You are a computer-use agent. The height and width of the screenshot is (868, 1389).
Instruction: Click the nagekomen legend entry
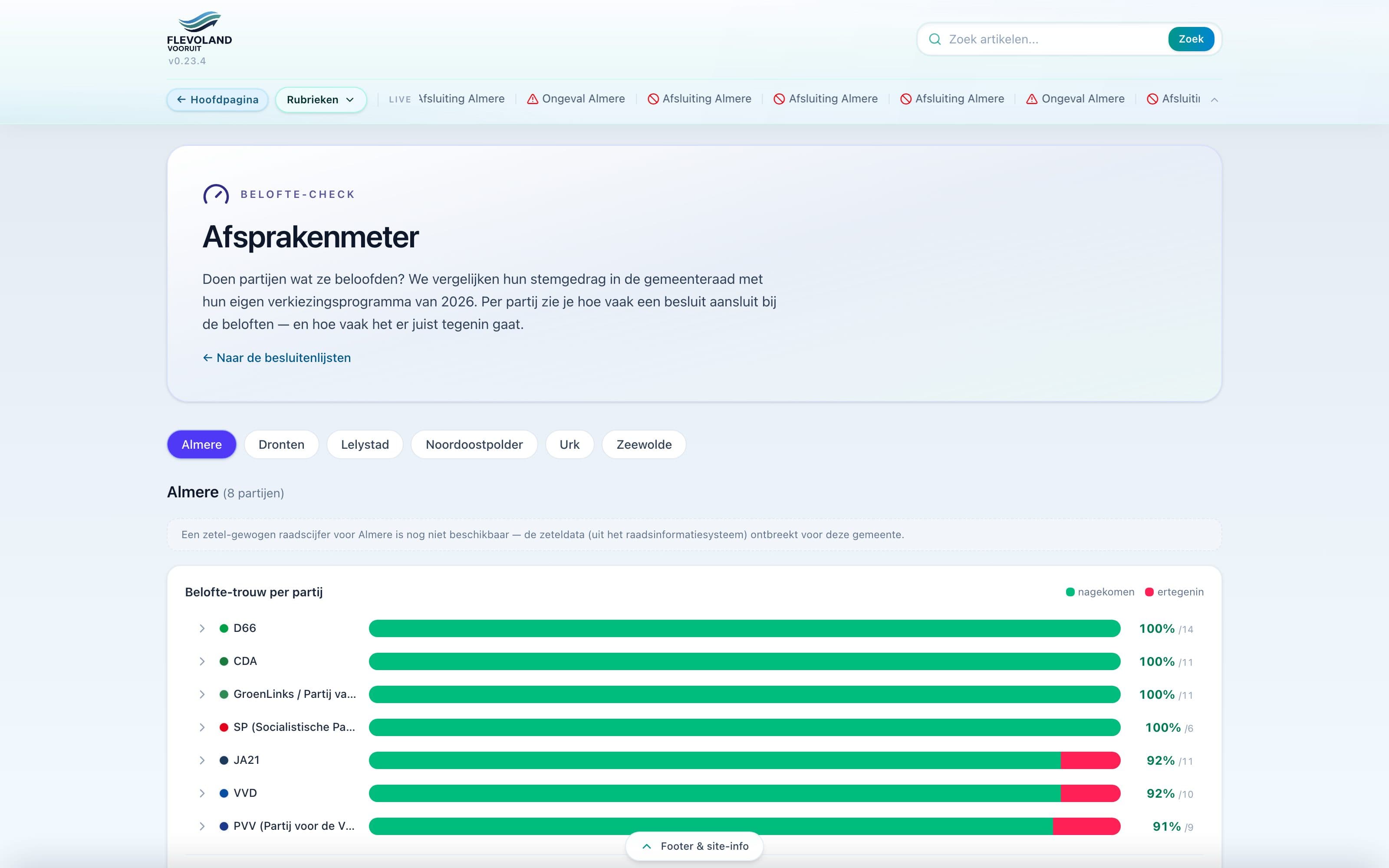click(x=1100, y=592)
